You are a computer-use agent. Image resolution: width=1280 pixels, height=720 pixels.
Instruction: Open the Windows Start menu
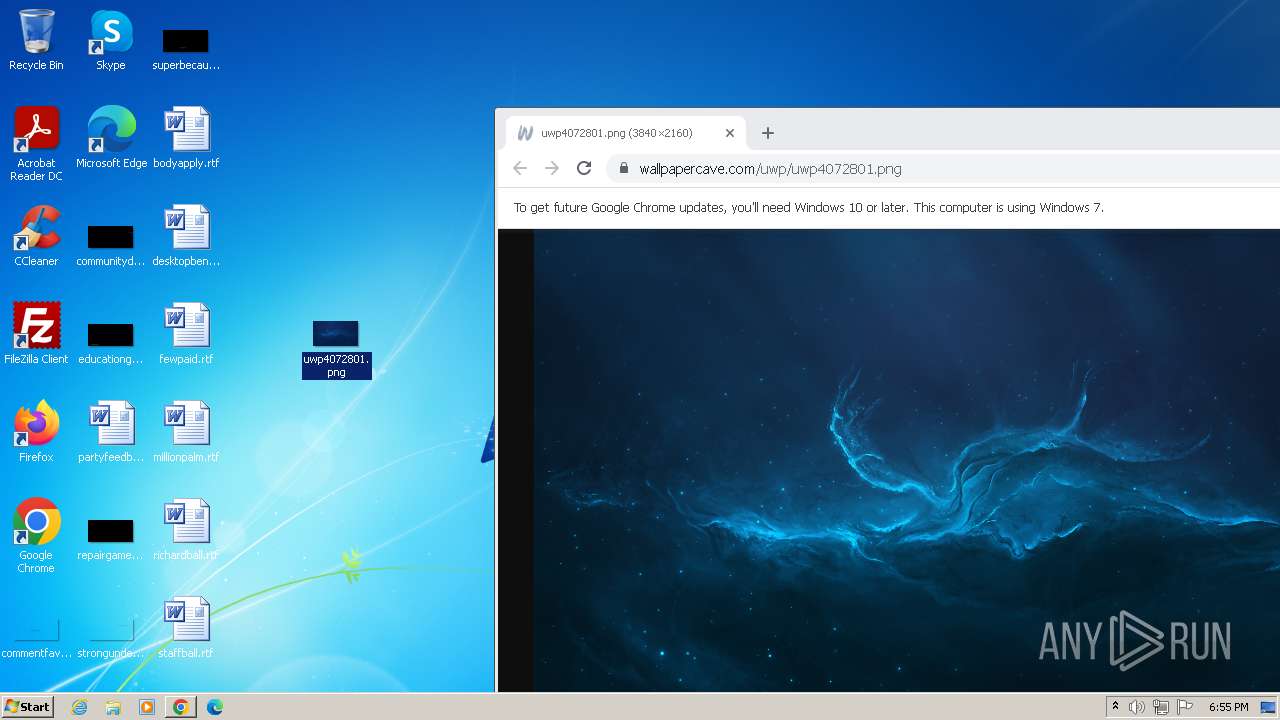click(27, 707)
